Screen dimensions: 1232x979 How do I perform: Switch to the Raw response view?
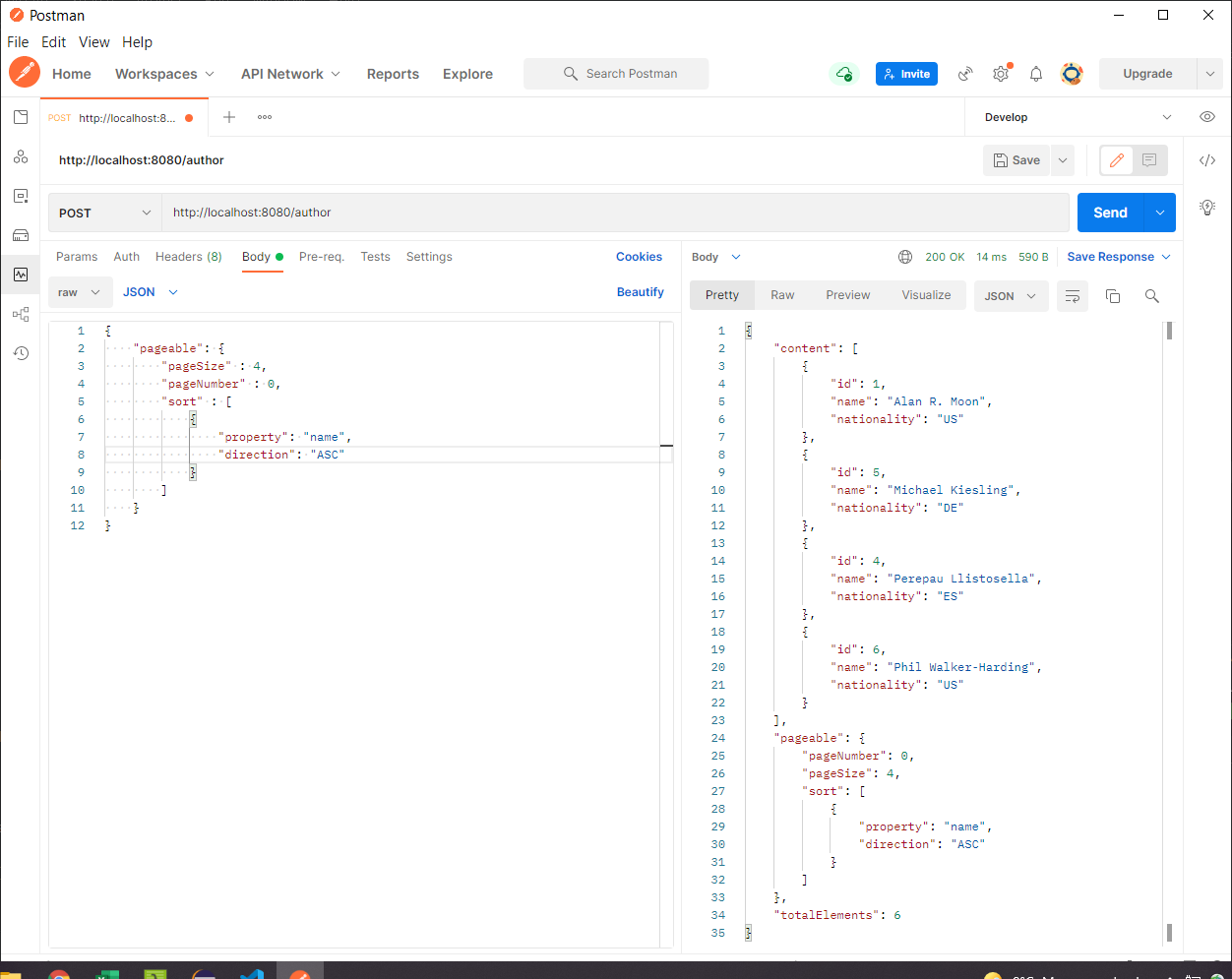tap(782, 294)
